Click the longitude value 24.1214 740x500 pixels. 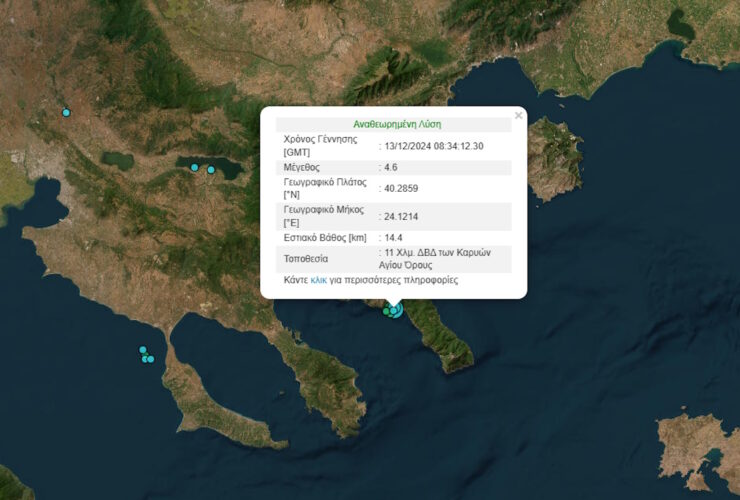[x=400, y=215]
